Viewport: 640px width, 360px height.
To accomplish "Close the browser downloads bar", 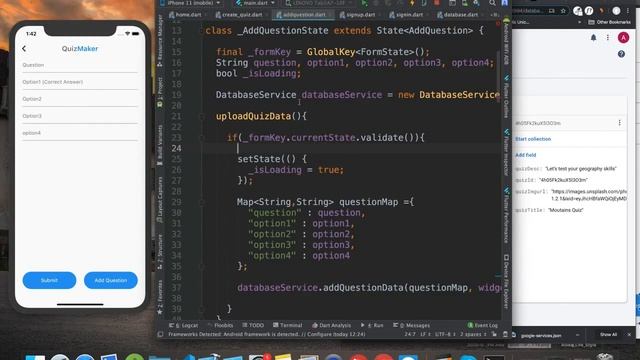I will pos(629,335).
